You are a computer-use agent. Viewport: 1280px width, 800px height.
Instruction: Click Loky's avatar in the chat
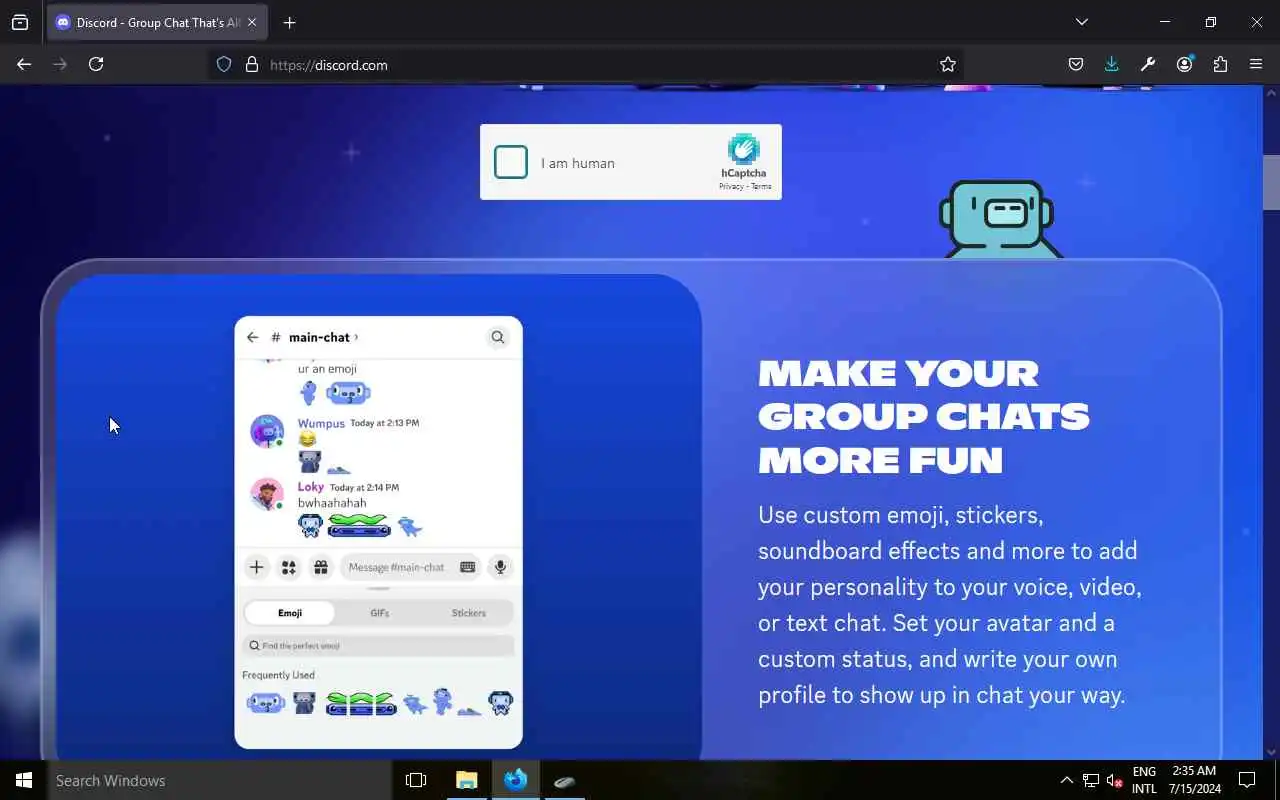(267, 494)
